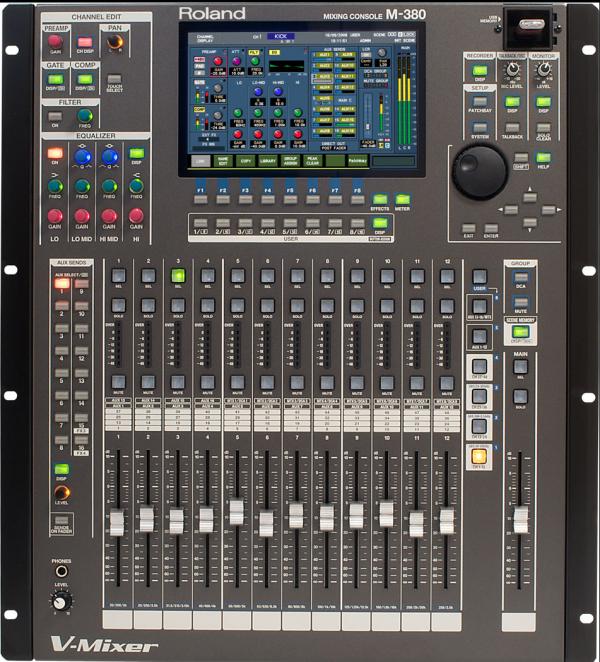Select channel 3 with its lit SEL button
The height and width of the screenshot is (662, 600).
(x=178, y=276)
